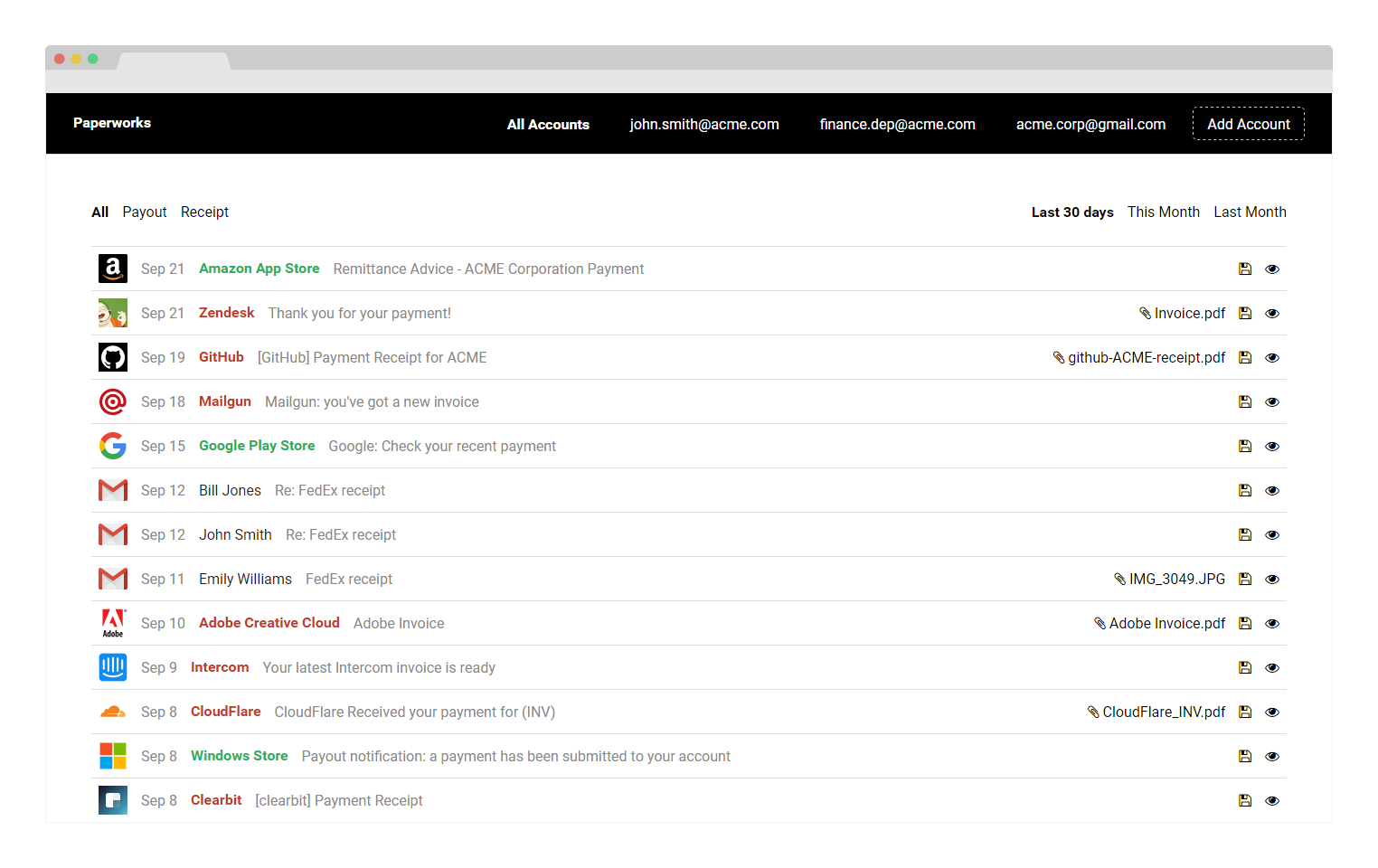View the Amazon App Store email with eye icon
Screen dimensions: 1378x868
[x=1272, y=269]
